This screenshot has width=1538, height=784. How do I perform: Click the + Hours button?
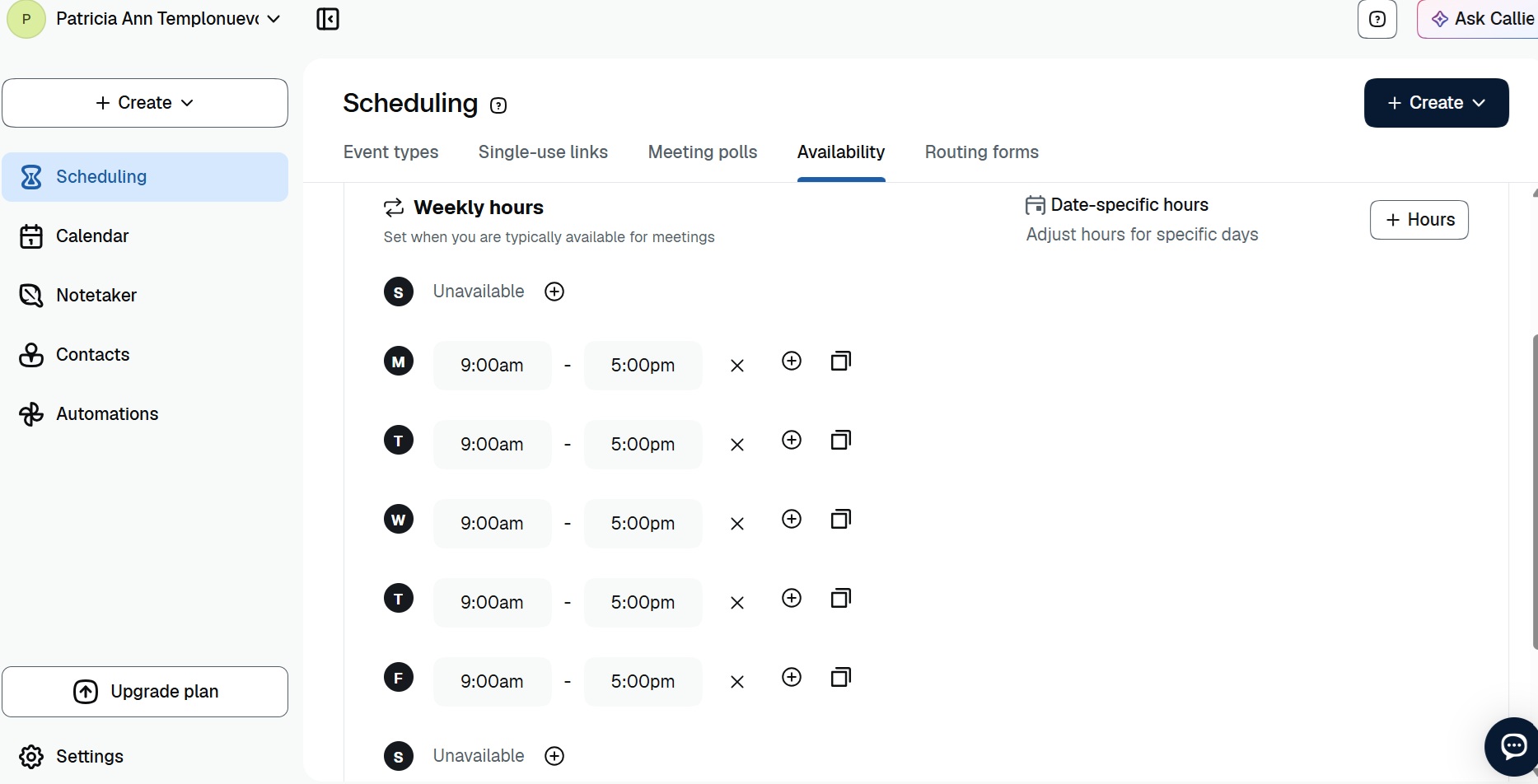[1419, 220]
